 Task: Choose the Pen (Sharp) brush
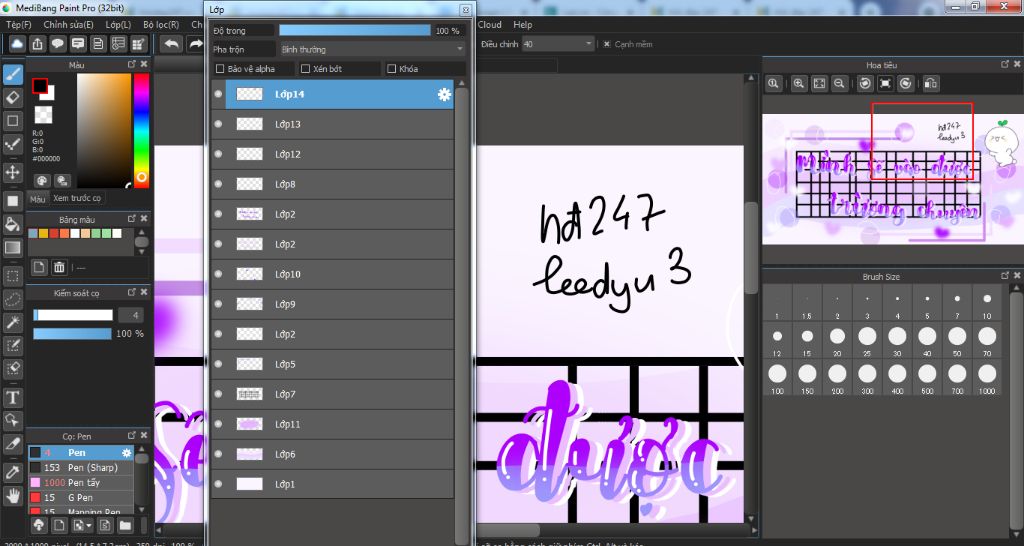[x=80, y=468]
